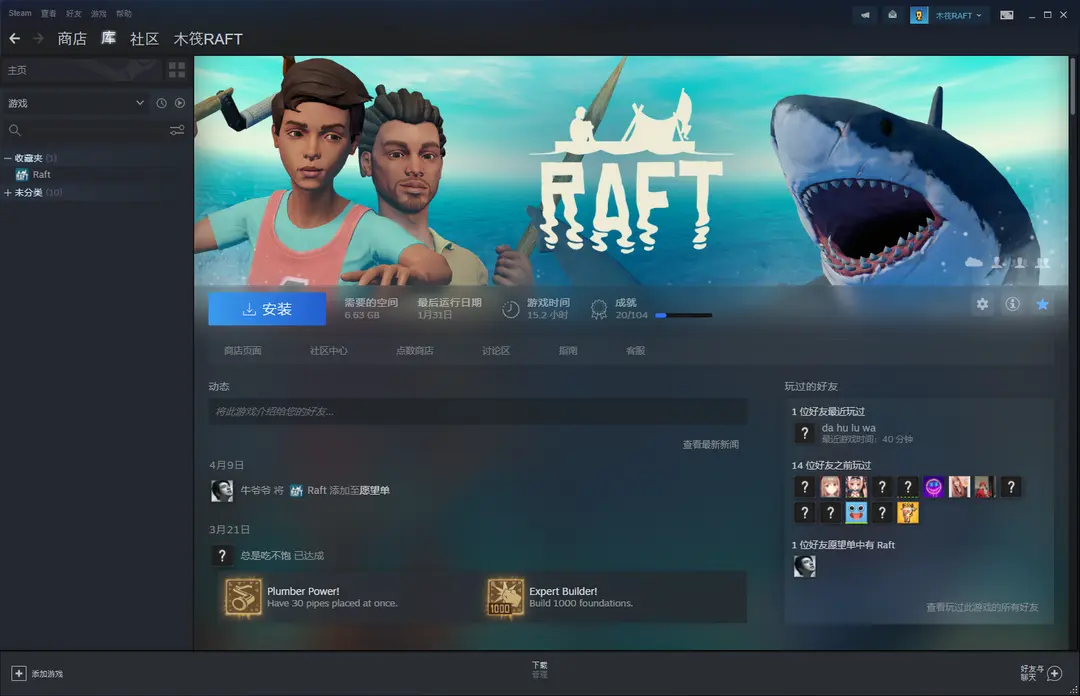Click the blue 安装 button

click(x=267, y=309)
